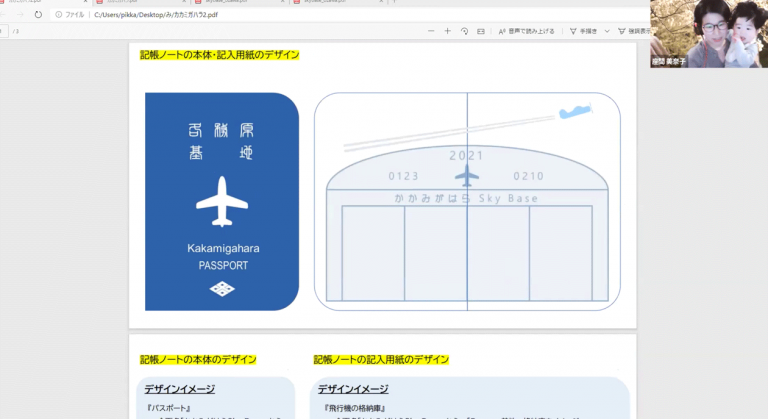
Task: Start read aloud (音声で読み上げる)
Action: click(527, 31)
